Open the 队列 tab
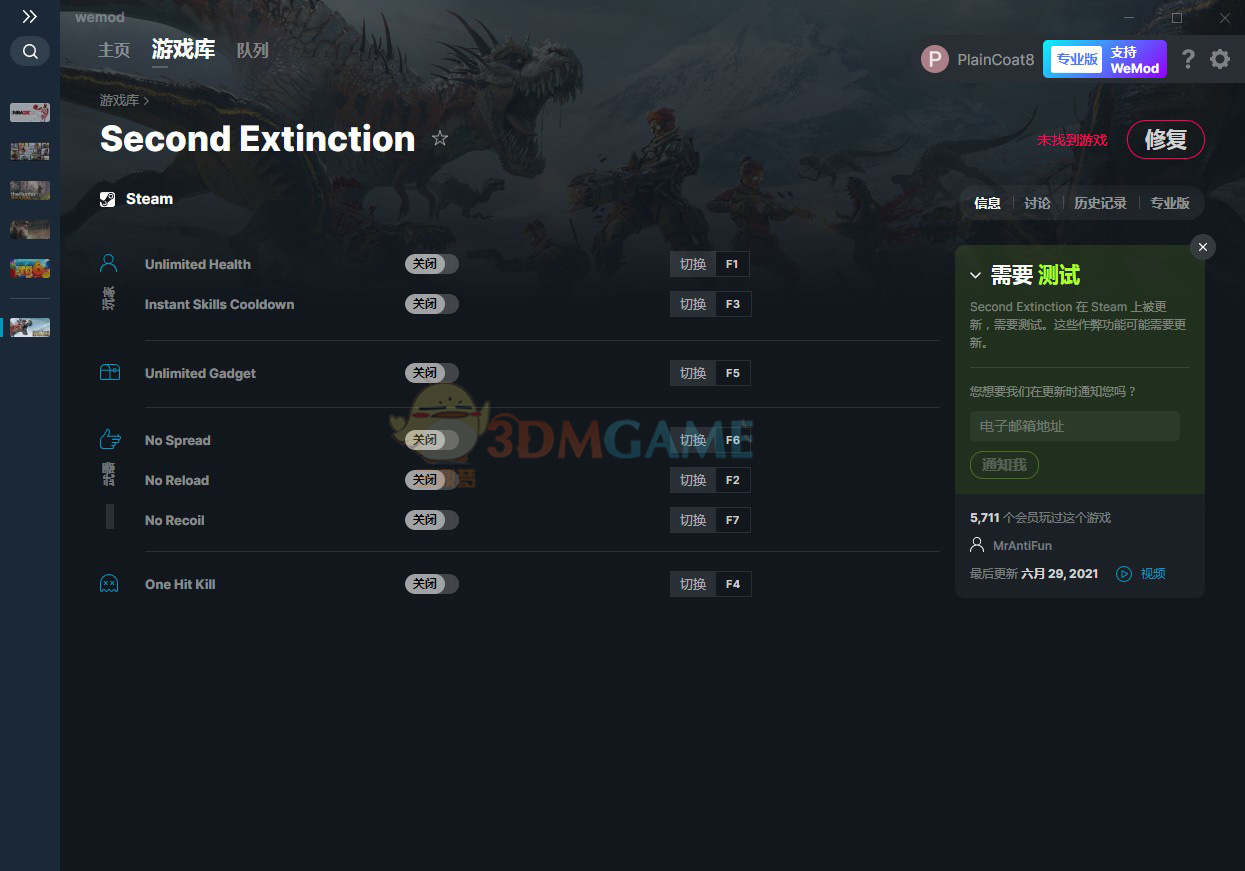This screenshot has height=871, width=1245. [x=252, y=50]
